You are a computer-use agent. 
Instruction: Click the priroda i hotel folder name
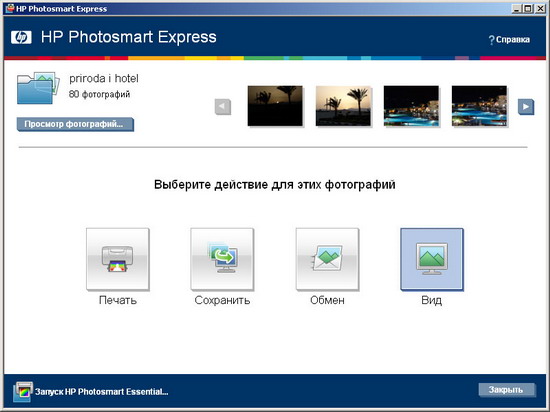[x=104, y=79]
